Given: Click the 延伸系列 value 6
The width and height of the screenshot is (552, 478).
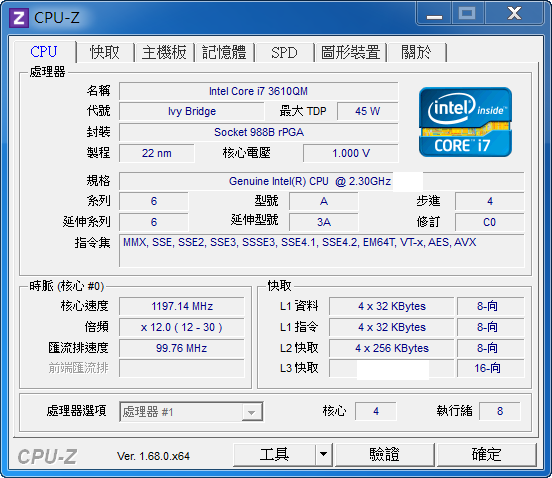Looking at the screenshot, I should (x=154, y=222).
